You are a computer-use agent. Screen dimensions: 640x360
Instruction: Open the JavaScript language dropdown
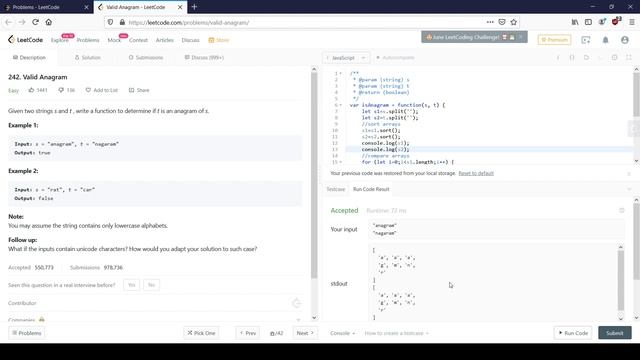[346, 58]
